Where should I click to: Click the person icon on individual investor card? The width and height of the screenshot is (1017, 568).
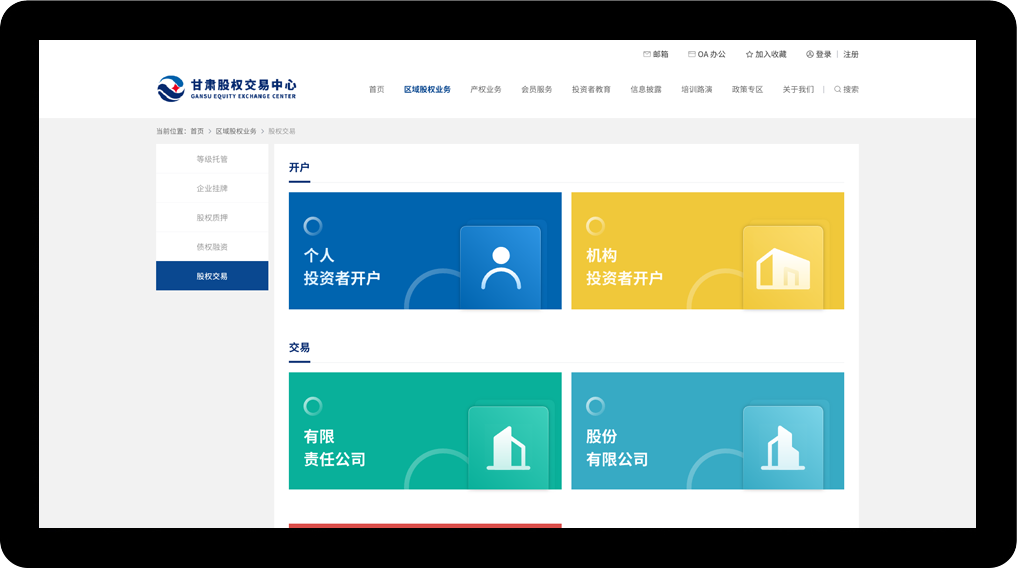(x=500, y=267)
